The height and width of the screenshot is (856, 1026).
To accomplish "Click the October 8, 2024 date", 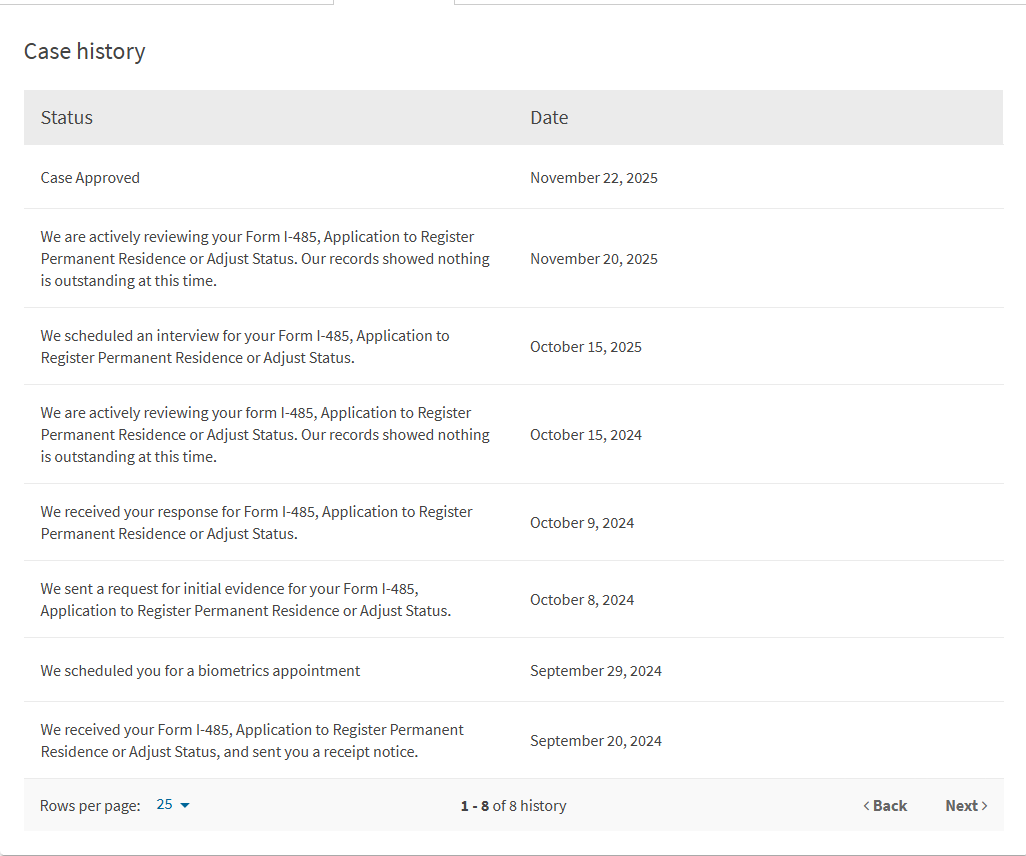I will [x=582, y=600].
